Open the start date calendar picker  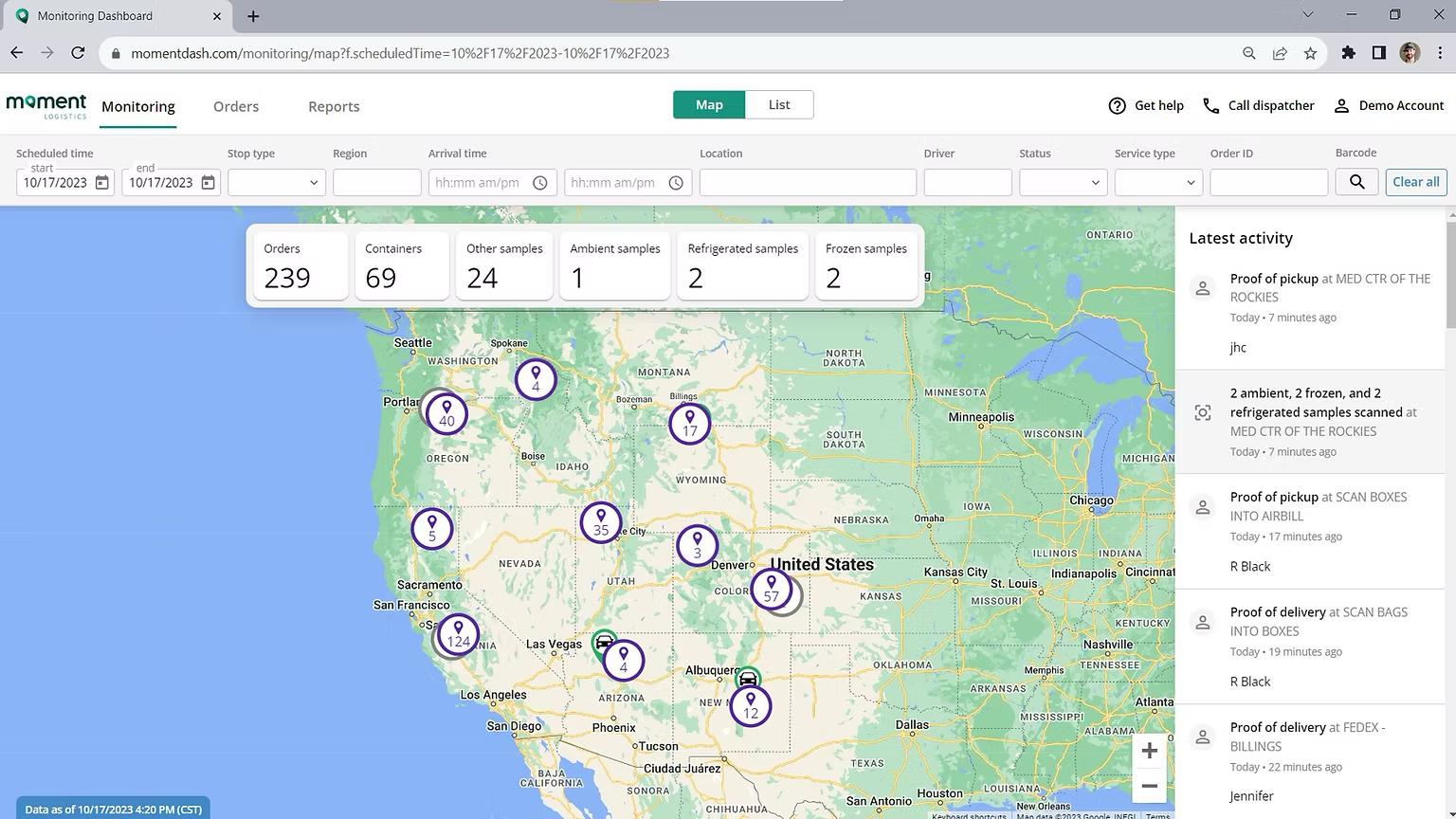click(102, 182)
